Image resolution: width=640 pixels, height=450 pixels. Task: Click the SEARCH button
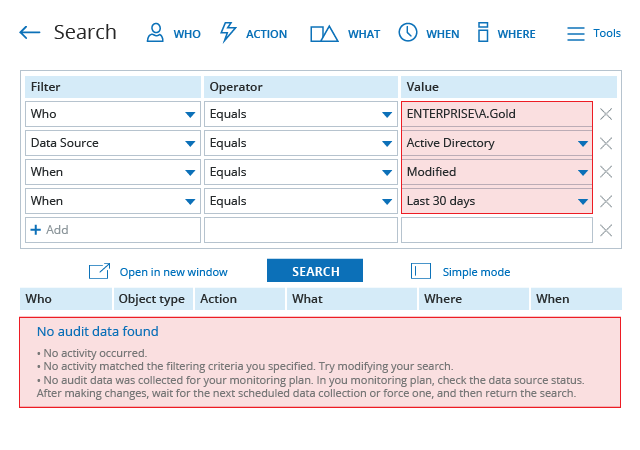pyautogui.click(x=315, y=270)
